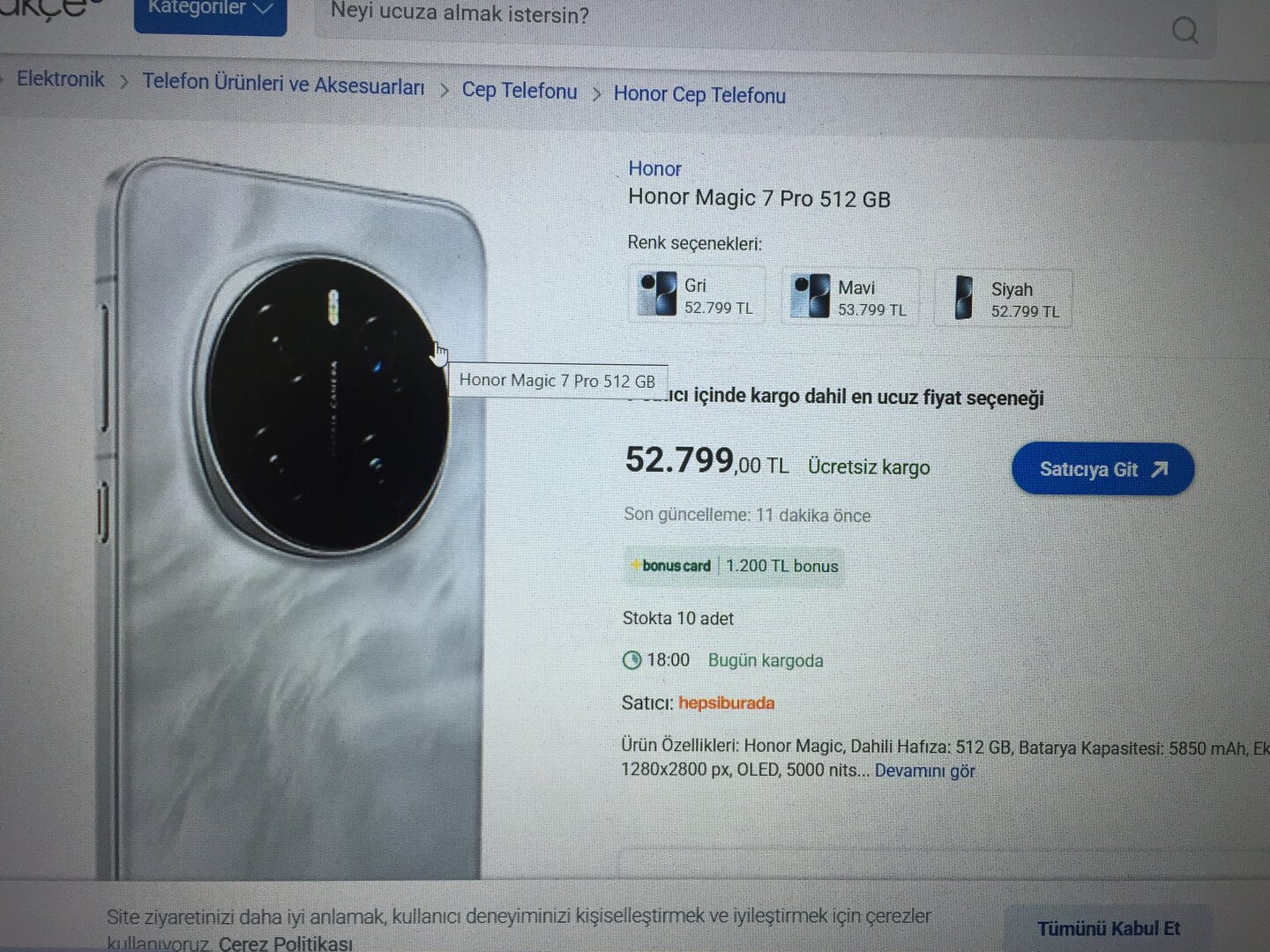
Task: Expand product details with Devamını gör
Action: click(x=924, y=771)
